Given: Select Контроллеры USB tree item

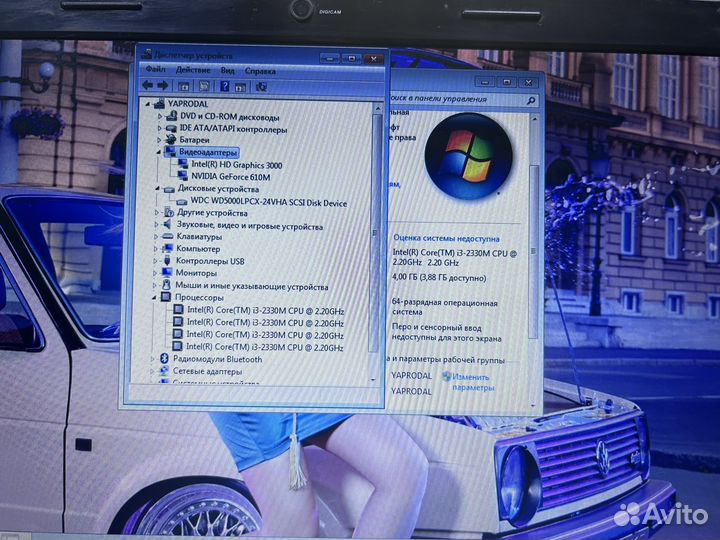Looking at the screenshot, I should (x=210, y=261).
